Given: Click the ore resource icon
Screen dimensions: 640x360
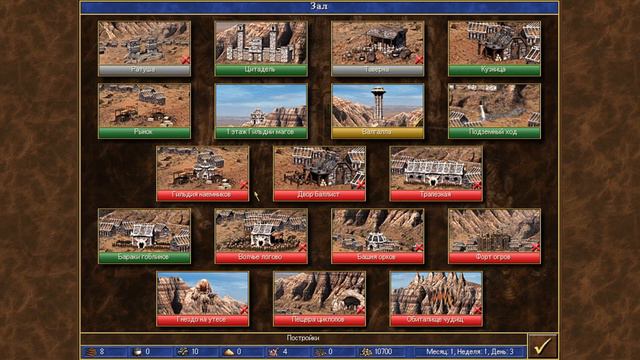Looking at the screenshot, I should tap(183, 352).
